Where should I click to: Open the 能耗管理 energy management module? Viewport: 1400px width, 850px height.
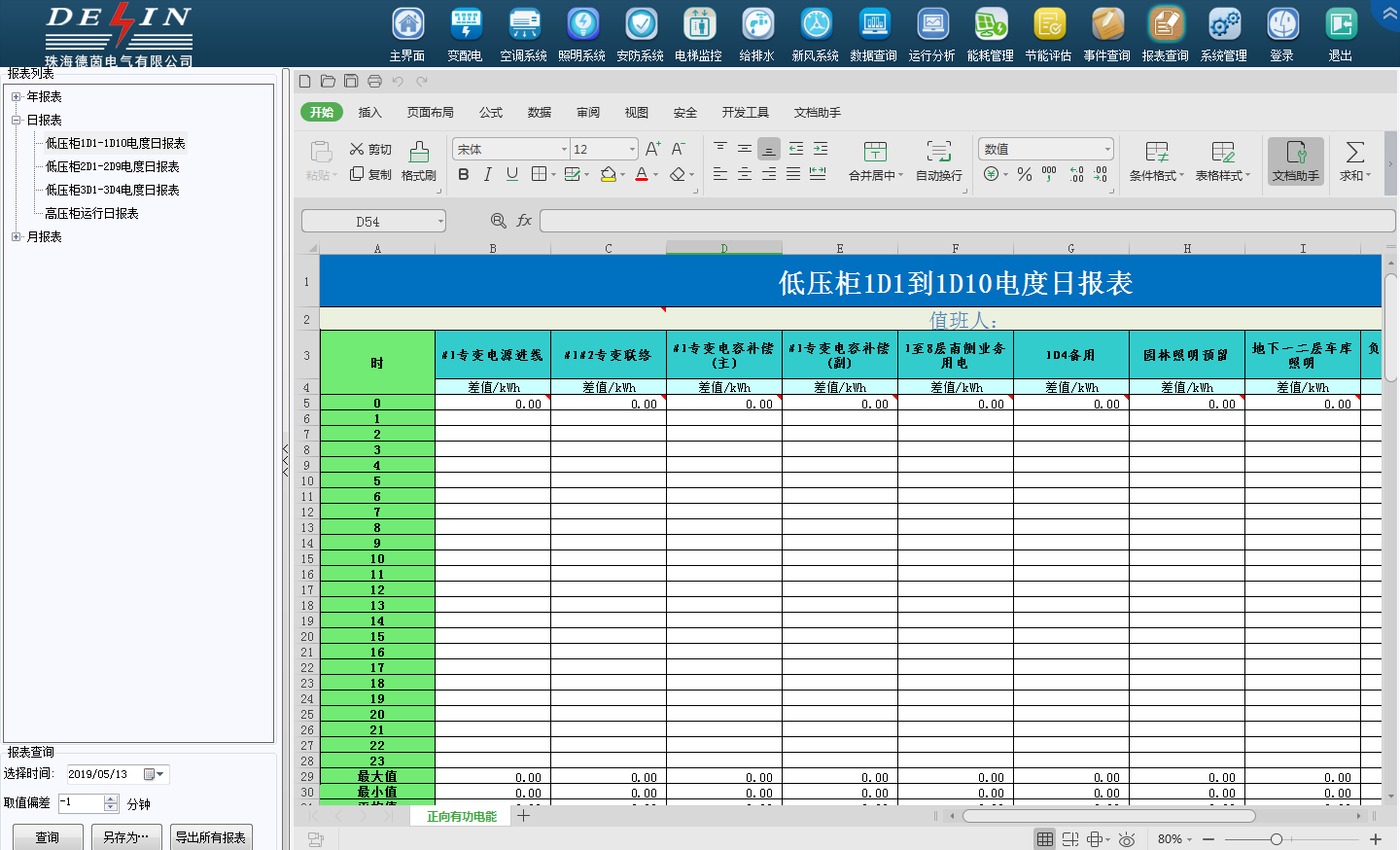click(991, 34)
